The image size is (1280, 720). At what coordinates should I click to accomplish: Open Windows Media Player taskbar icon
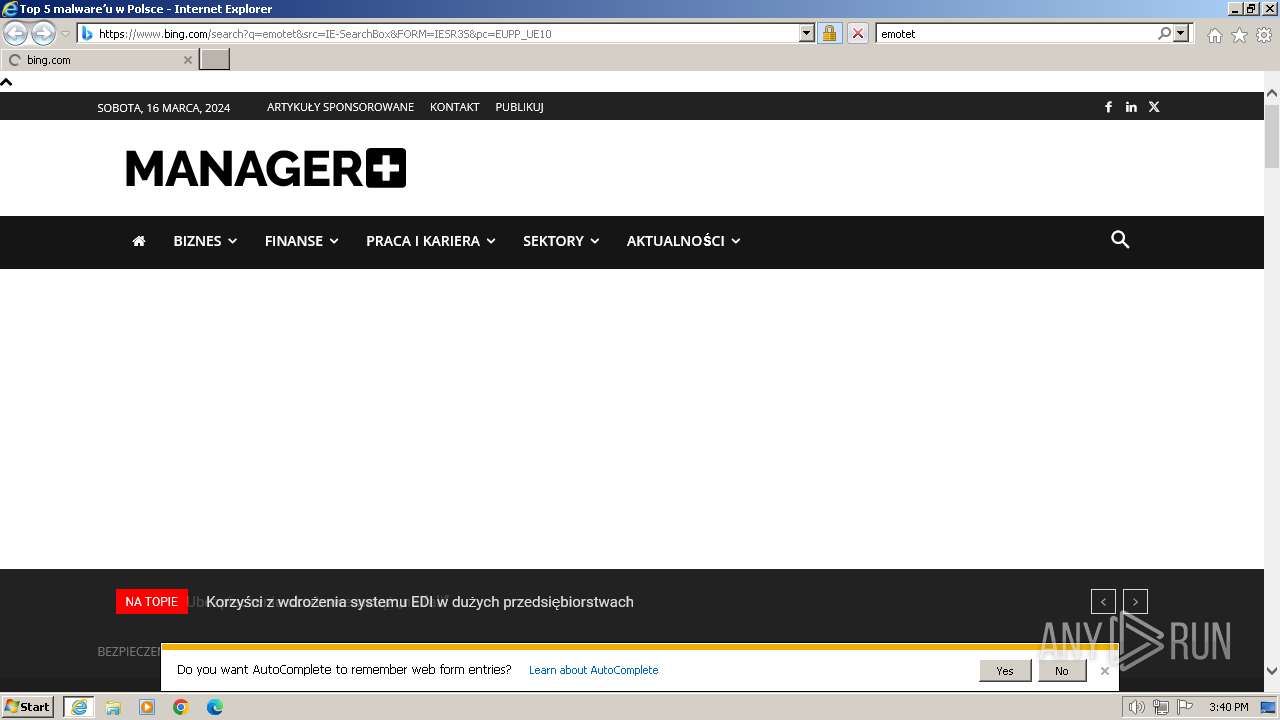147,707
